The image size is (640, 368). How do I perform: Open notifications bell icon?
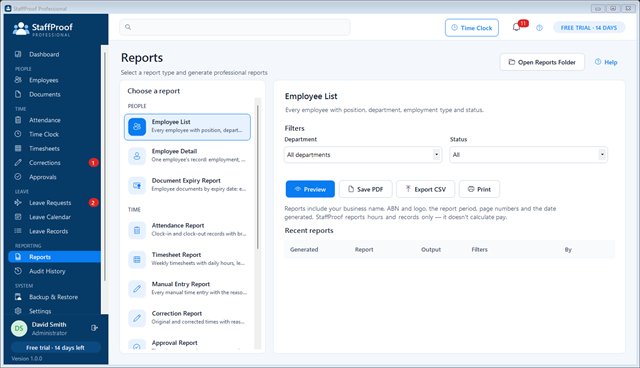pyautogui.click(x=516, y=27)
